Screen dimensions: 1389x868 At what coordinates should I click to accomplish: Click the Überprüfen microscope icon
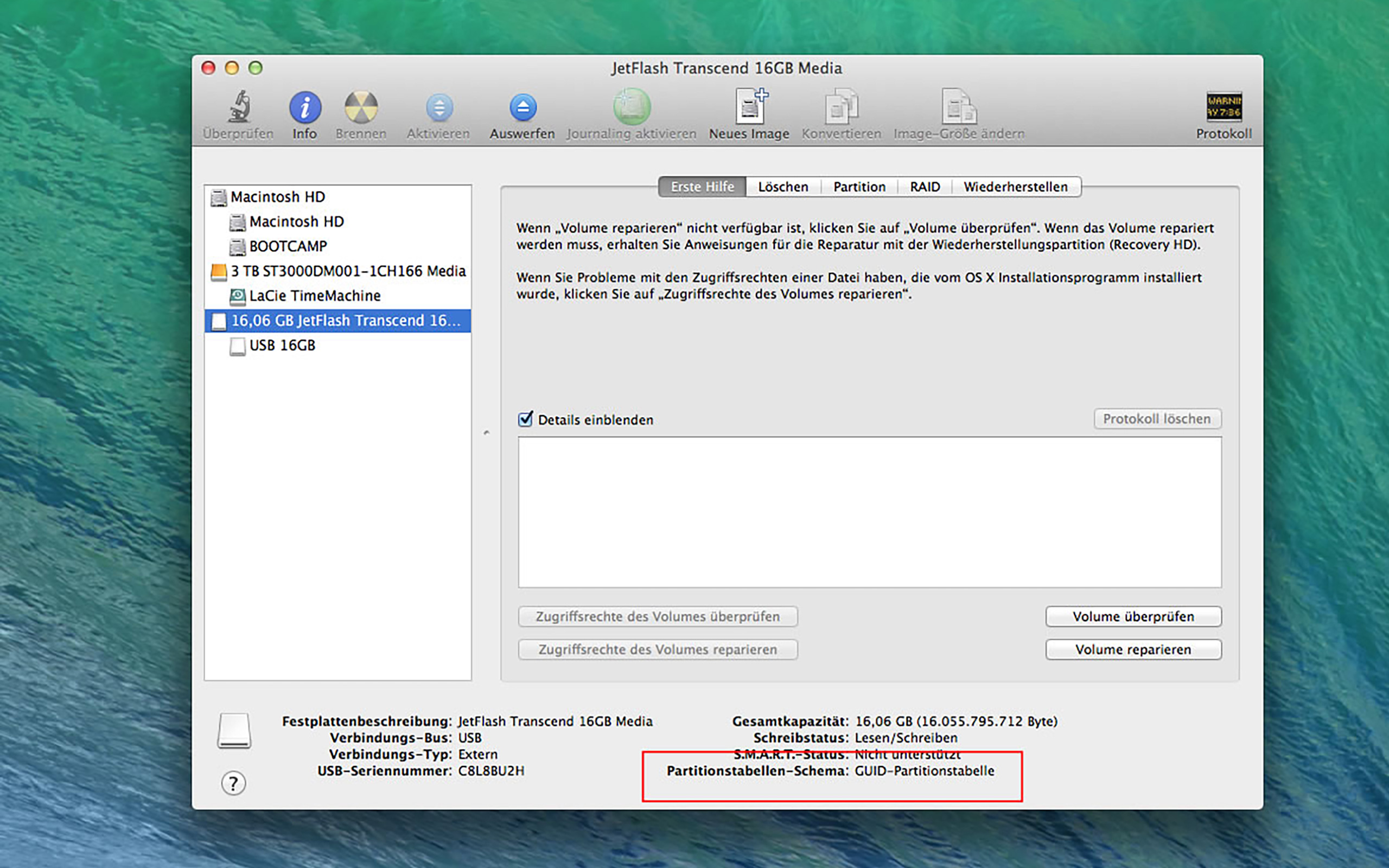(x=238, y=108)
